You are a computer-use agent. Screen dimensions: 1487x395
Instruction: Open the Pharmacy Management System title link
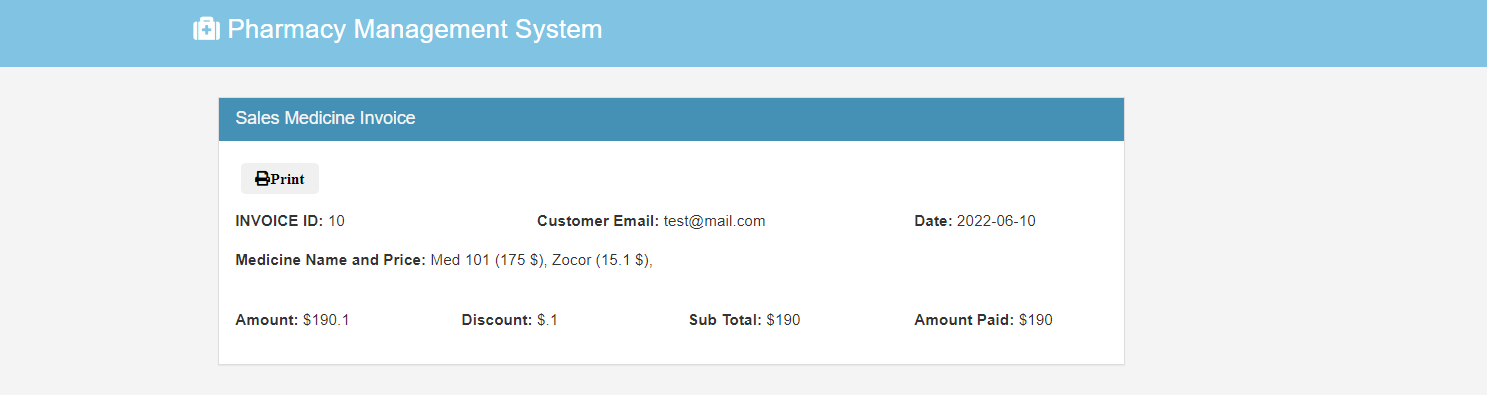click(x=398, y=29)
